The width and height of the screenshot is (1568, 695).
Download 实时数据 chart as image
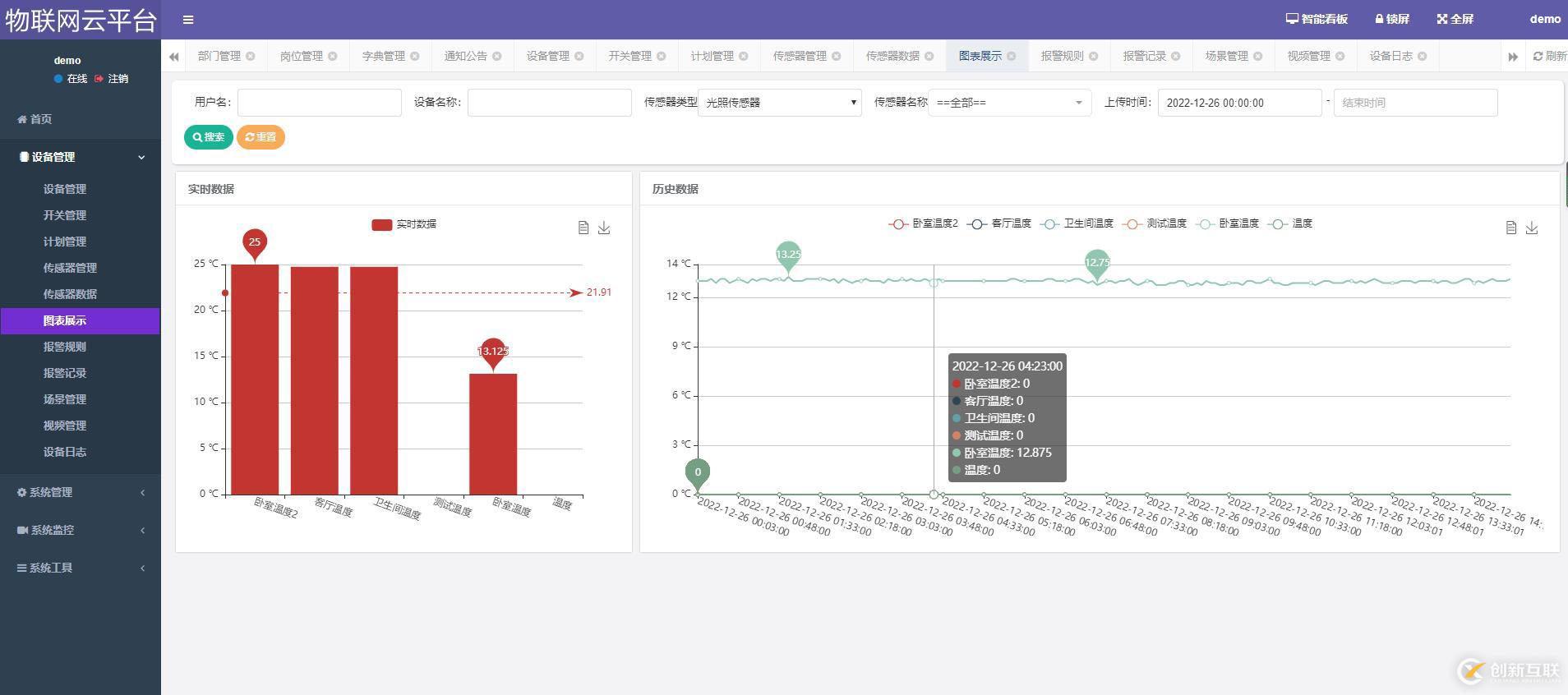[604, 228]
